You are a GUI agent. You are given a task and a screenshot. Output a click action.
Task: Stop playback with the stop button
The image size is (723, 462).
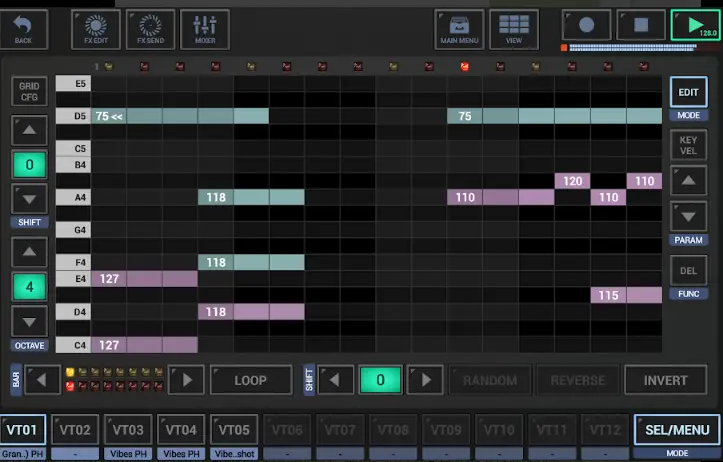click(641, 25)
